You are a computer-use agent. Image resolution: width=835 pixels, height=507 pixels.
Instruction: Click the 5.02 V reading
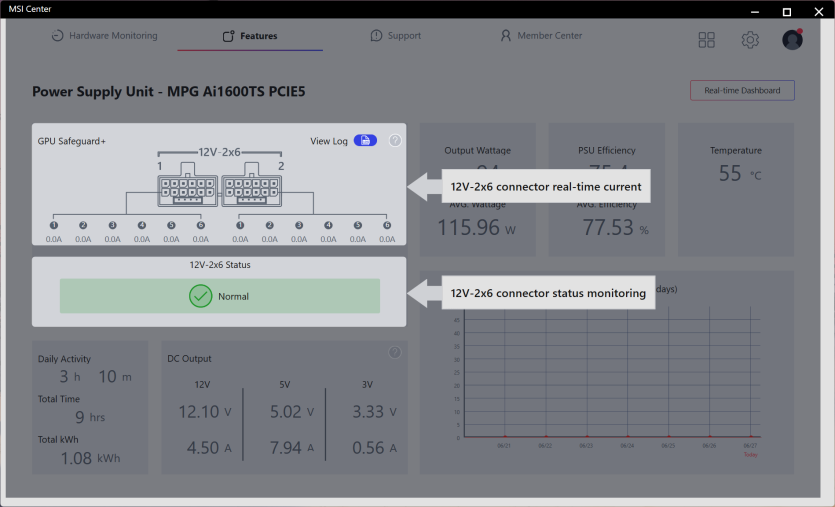pos(291,412)
